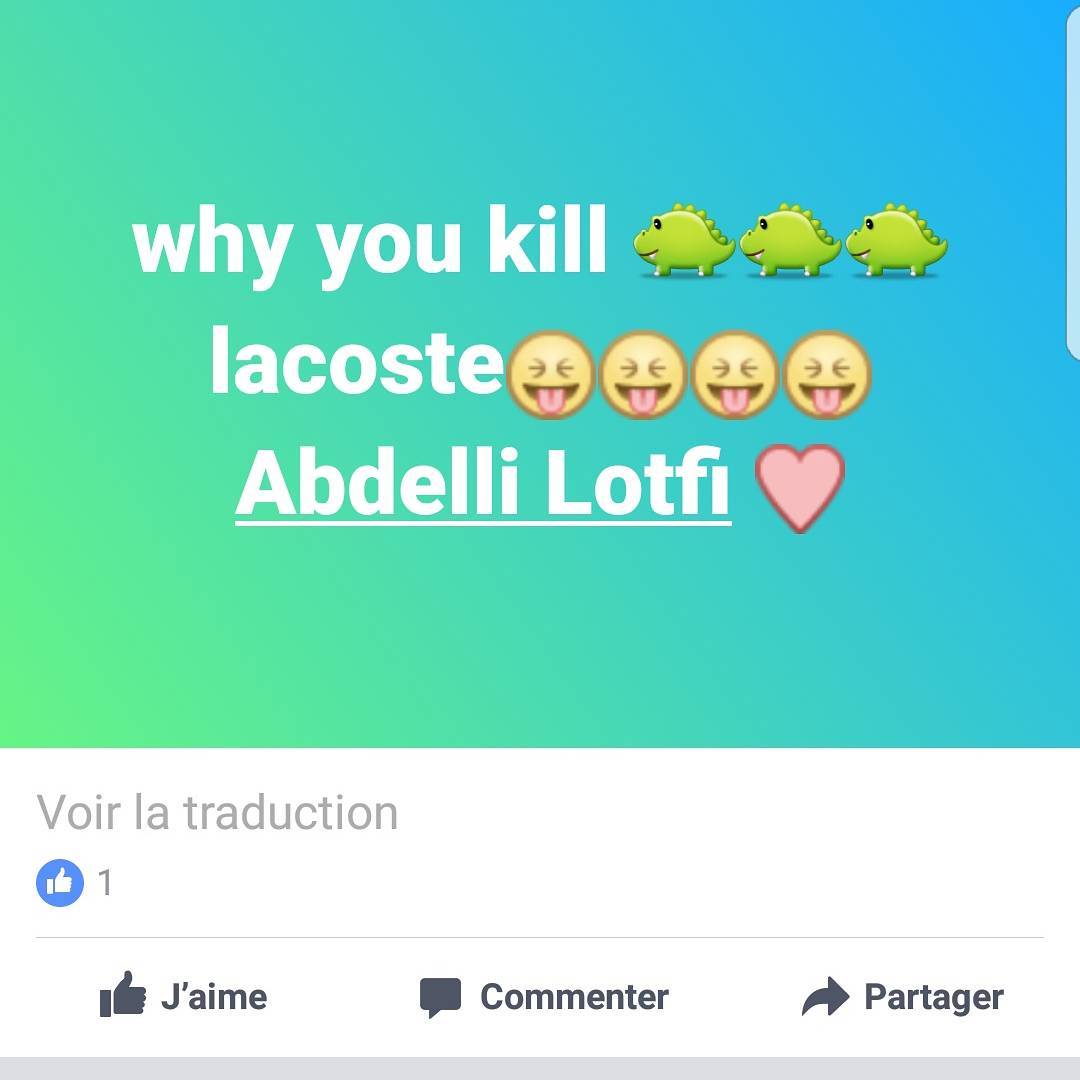Open the tagged Abdelli Lotfi profile link

[x=483, y=484]
